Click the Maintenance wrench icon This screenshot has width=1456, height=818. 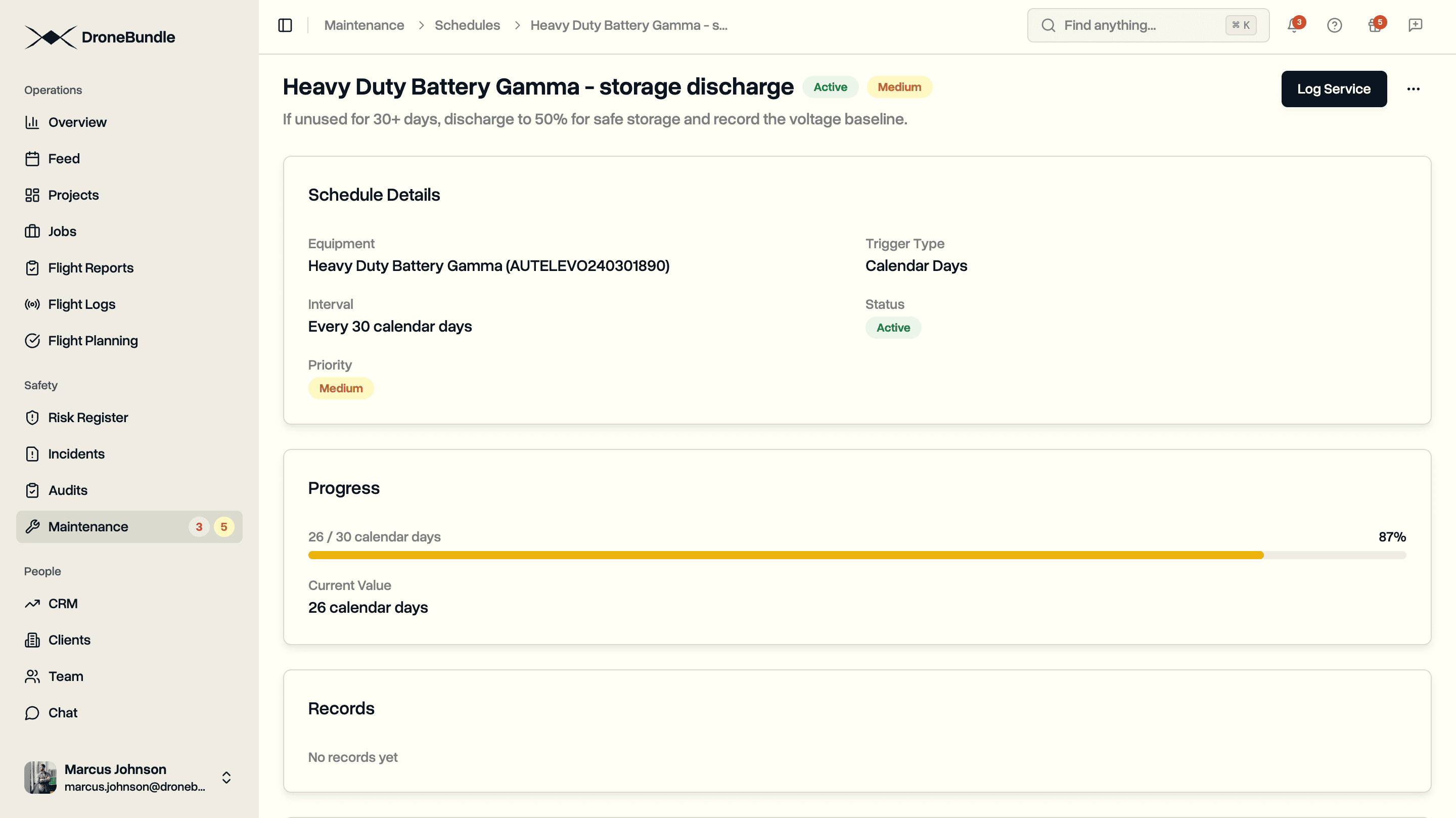click(32, 527)
